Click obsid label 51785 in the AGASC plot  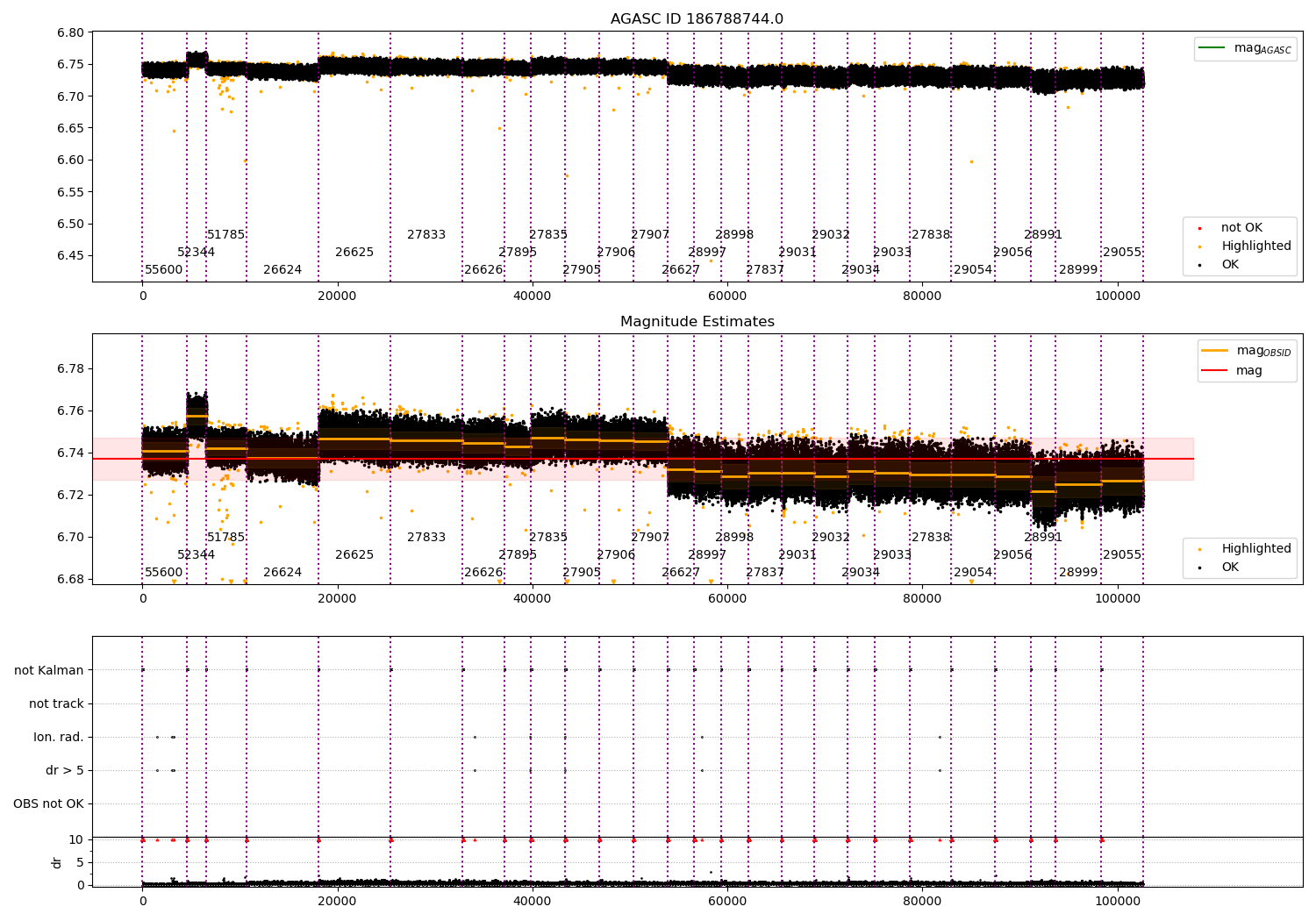click(226, 234)
